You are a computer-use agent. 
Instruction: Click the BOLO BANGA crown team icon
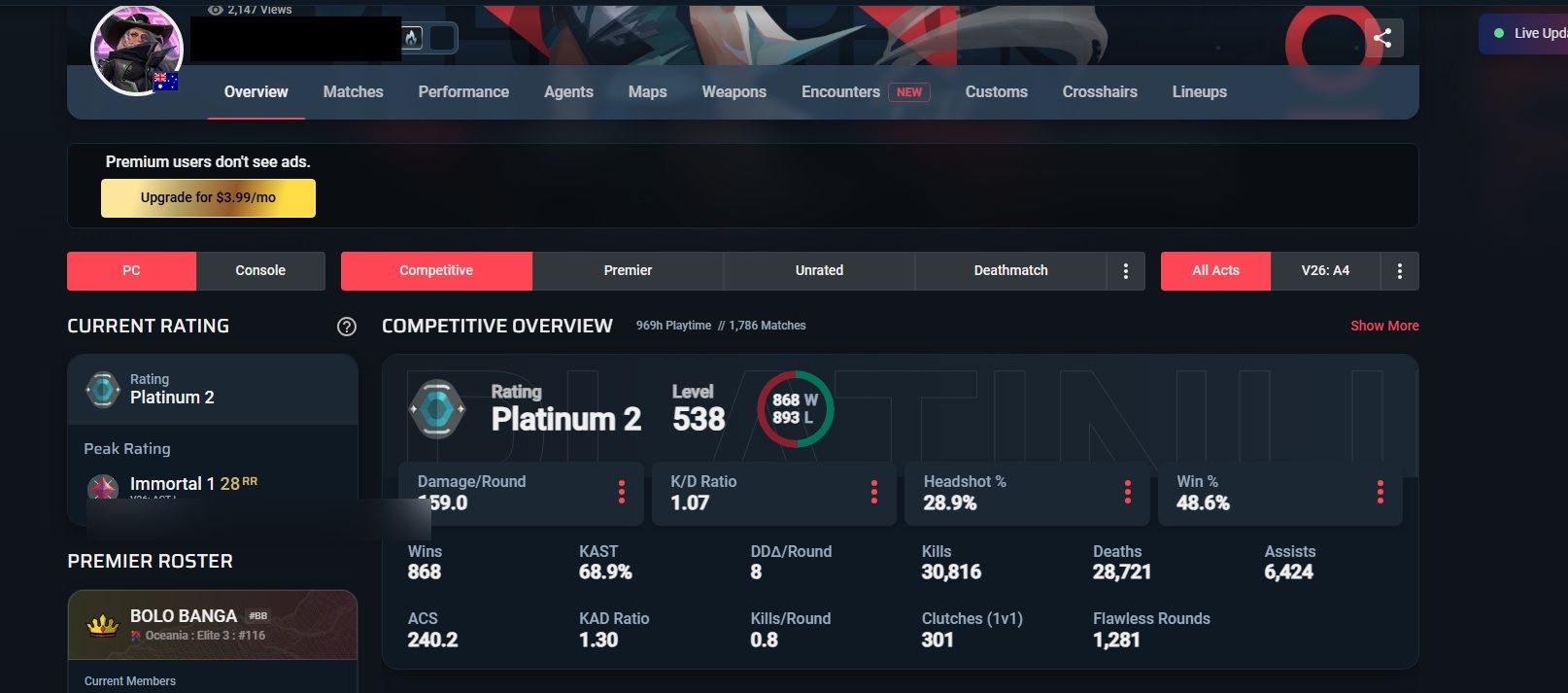(103, 625)
